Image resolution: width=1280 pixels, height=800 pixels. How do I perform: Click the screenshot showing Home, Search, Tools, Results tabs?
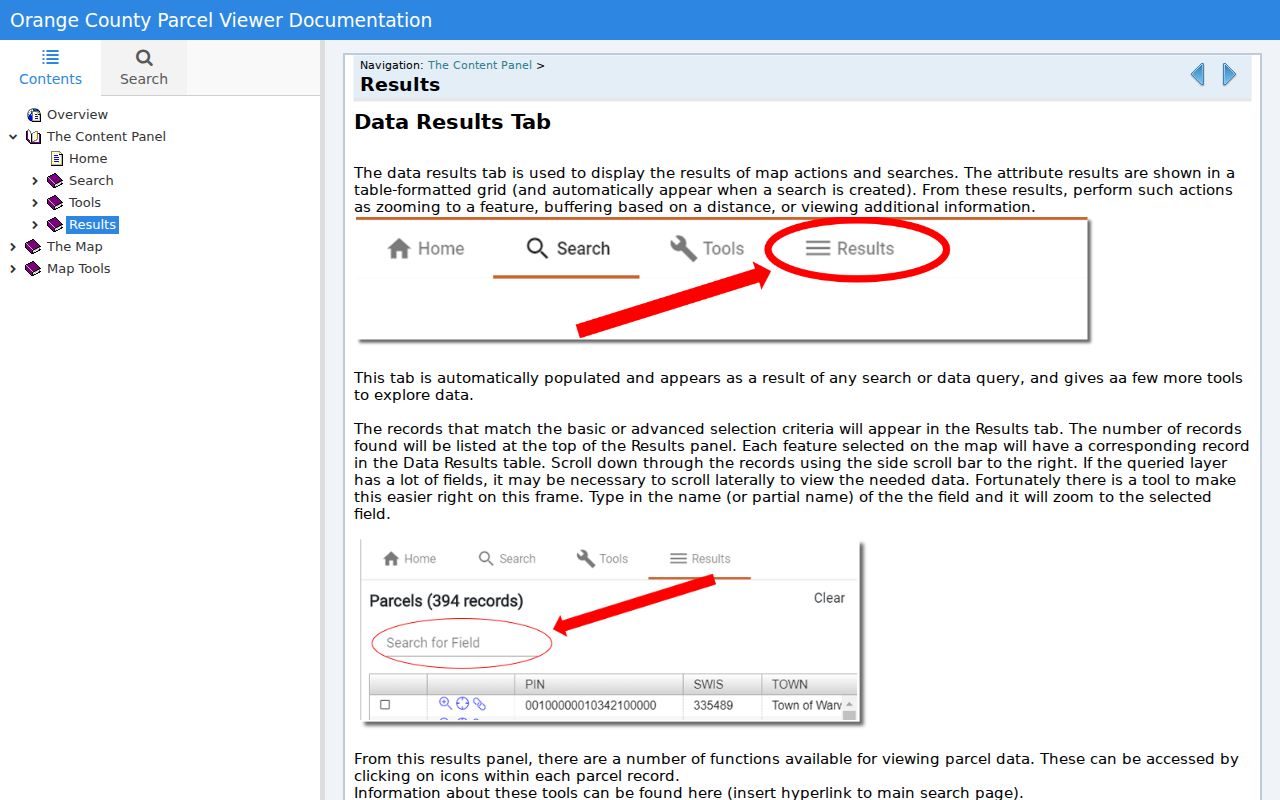(x=722, y=280)
